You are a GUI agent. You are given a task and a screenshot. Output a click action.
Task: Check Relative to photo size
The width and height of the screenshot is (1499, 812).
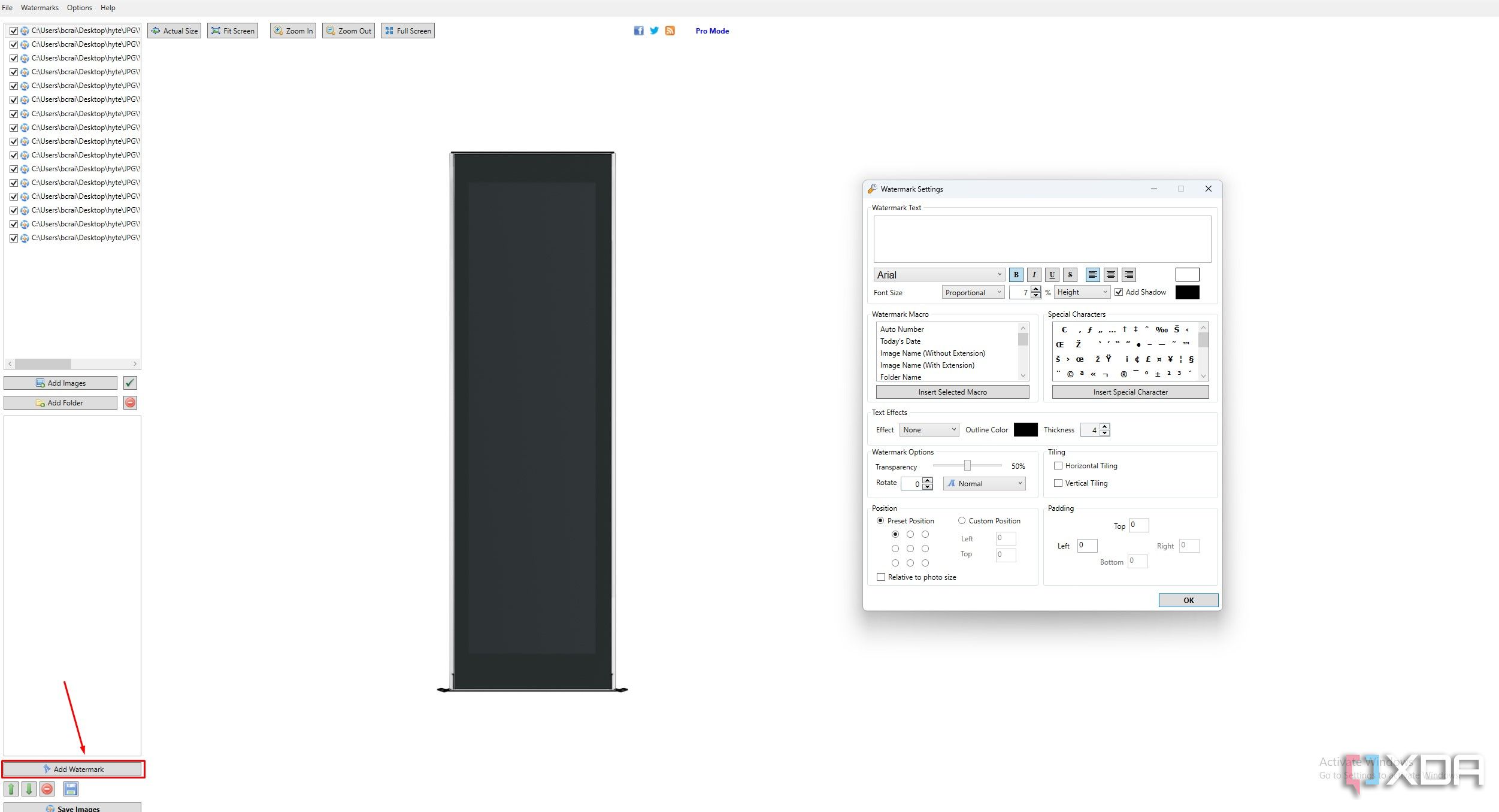pos(881,577)
